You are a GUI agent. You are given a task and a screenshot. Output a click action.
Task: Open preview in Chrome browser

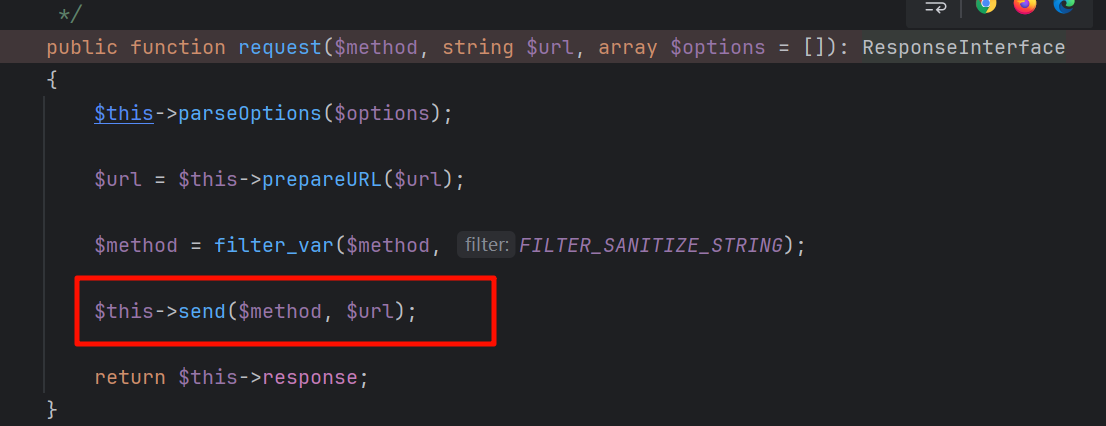click(986, 6)
